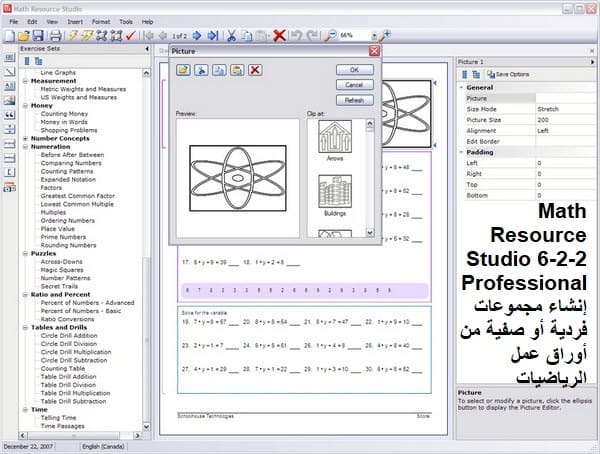Collapse the Puzzles tree group

(26, 253)
